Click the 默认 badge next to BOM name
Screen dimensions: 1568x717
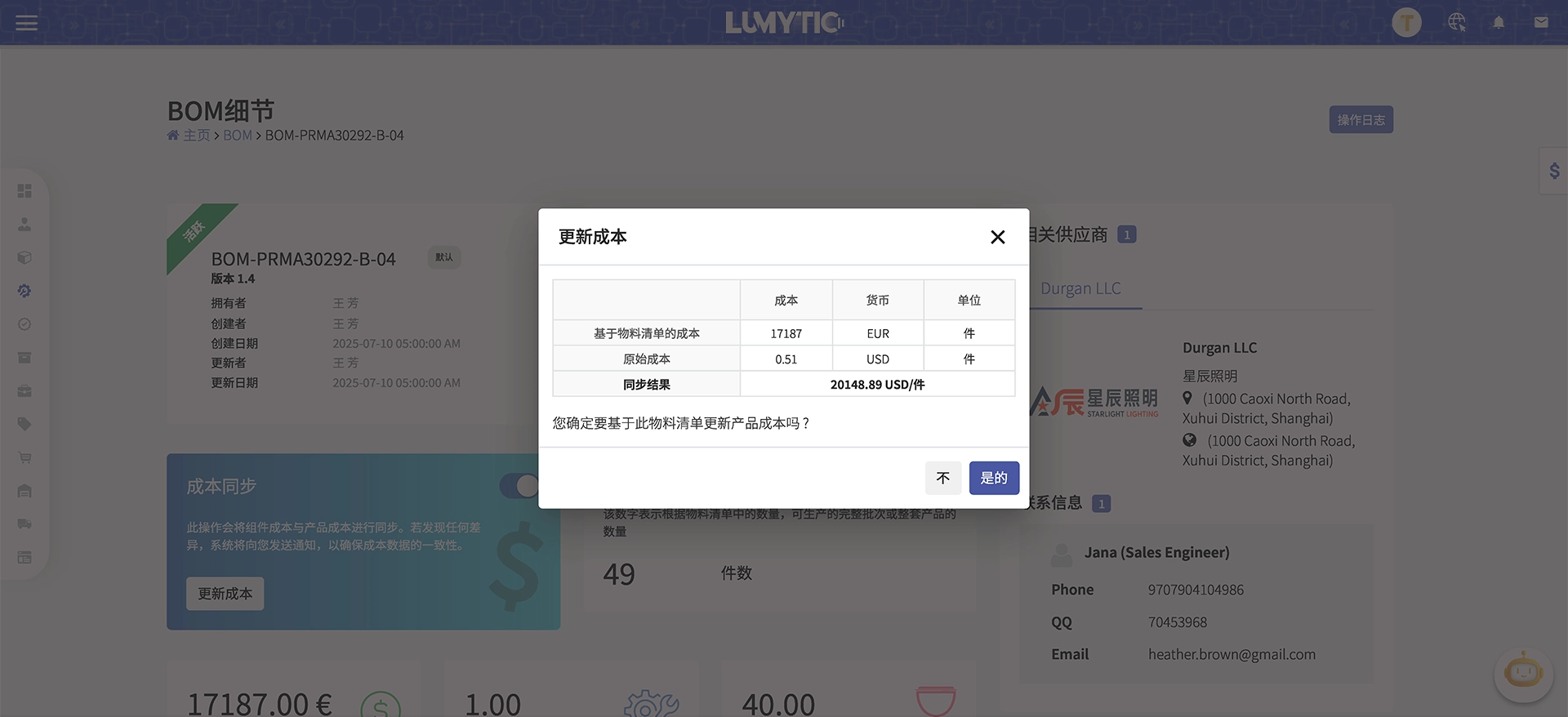tap(444, 257)
